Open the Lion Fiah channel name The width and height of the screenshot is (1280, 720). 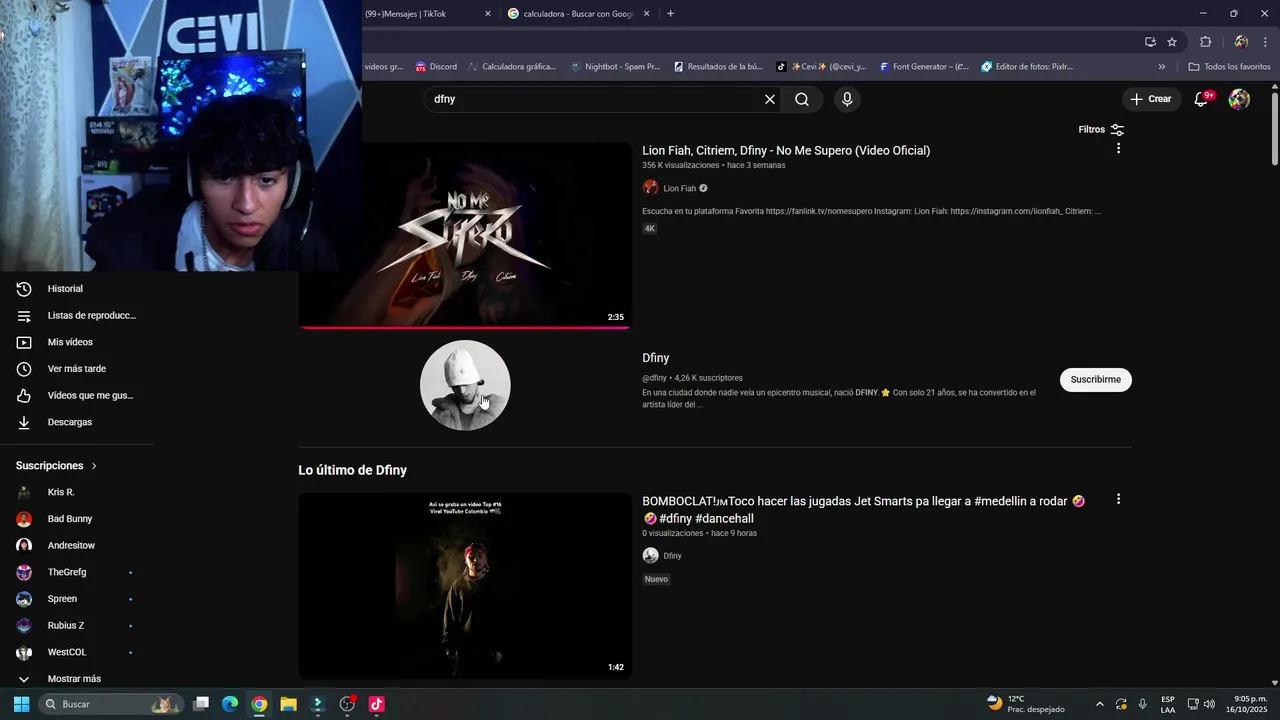[x=679, y=188]
